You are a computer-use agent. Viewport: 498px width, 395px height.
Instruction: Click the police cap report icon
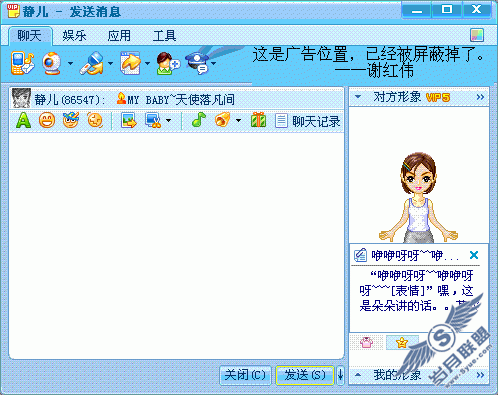(x=197, y=63)
